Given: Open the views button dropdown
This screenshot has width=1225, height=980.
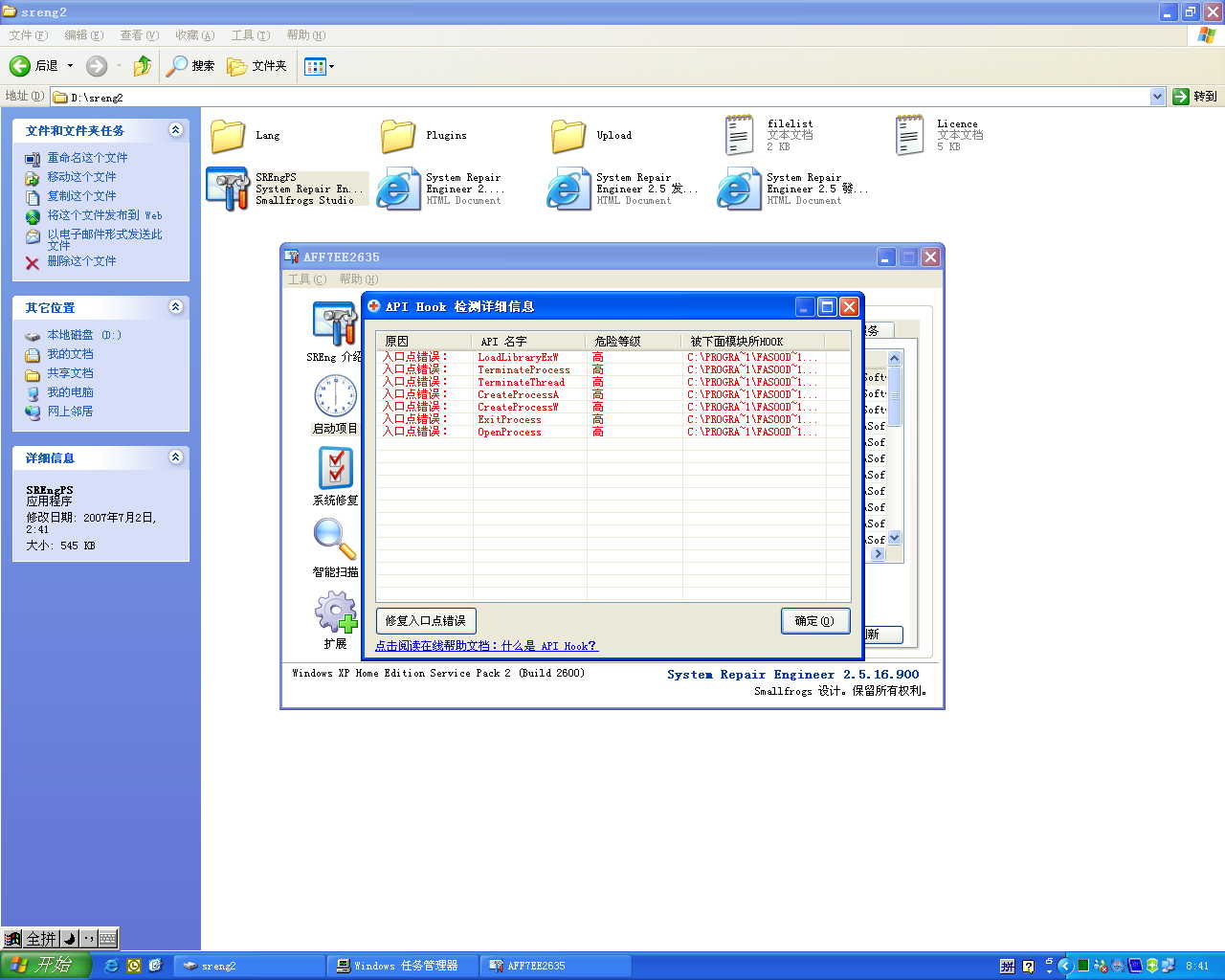Looking at the screenshot, I should pyautogui.click(x=331, y=66).
